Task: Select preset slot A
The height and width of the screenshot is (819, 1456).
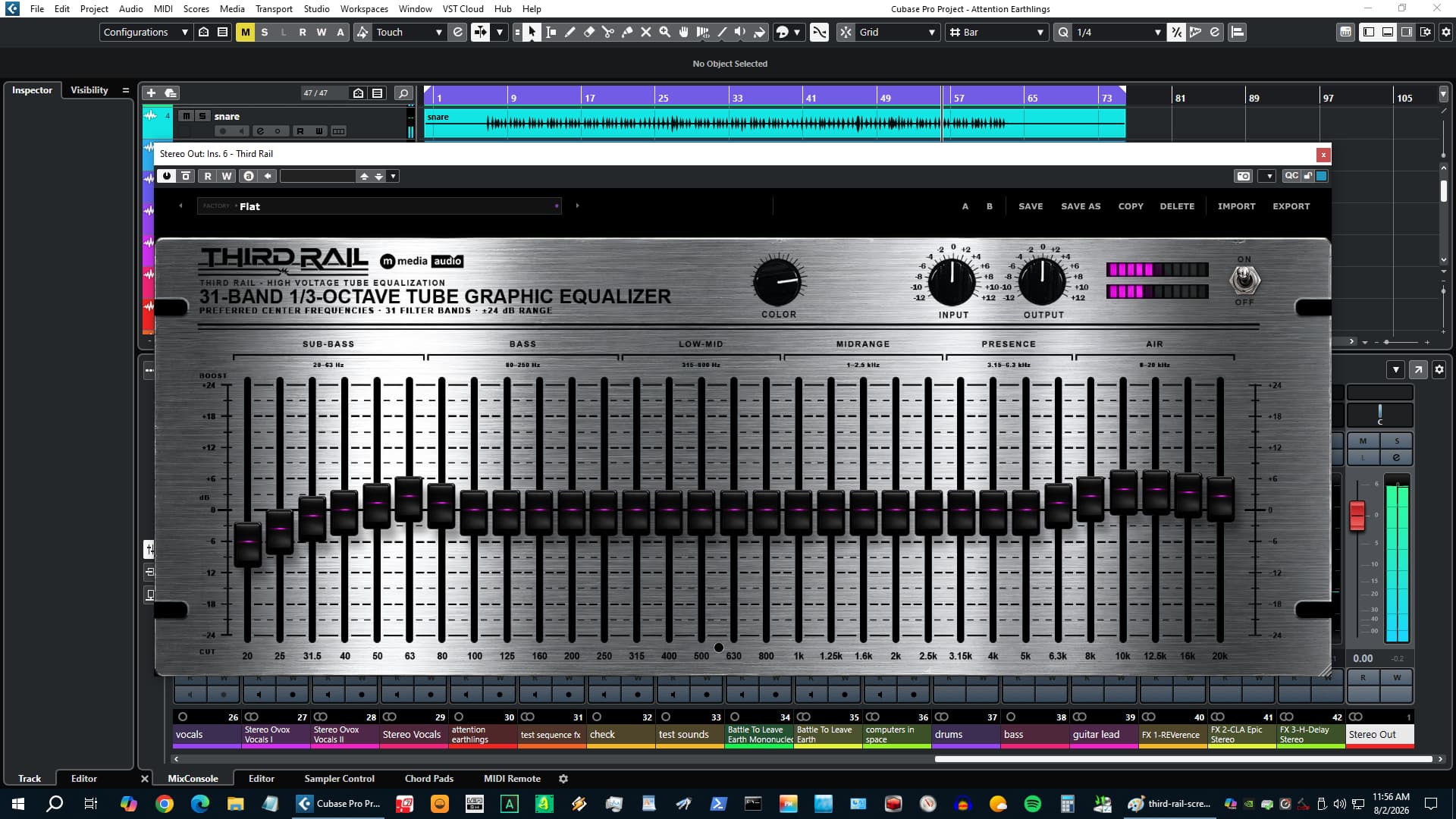Action: click(x=965, y=206)
